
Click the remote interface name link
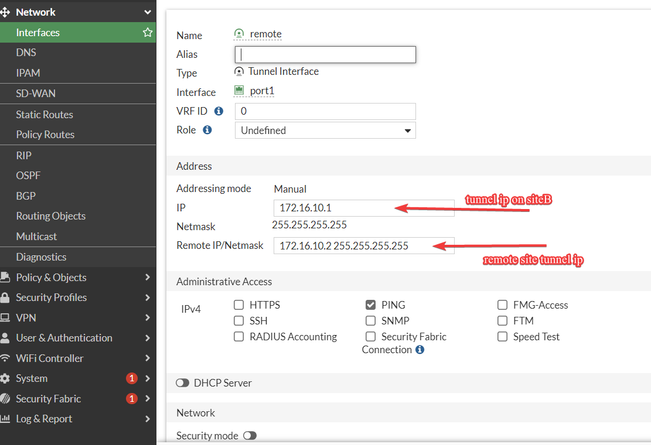[x=266, y=34]
